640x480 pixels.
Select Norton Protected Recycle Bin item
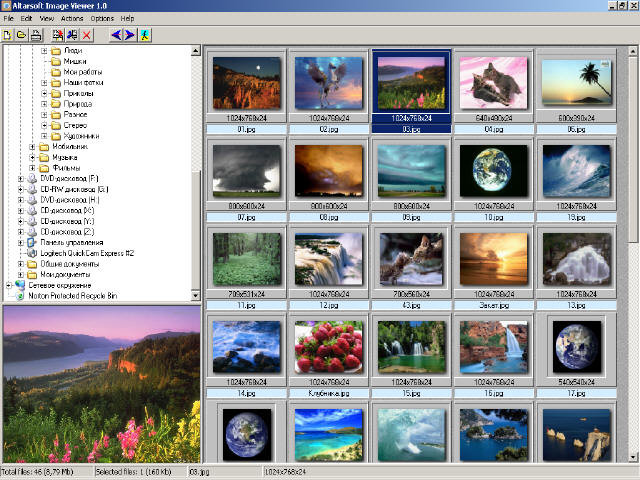point(73,296)
